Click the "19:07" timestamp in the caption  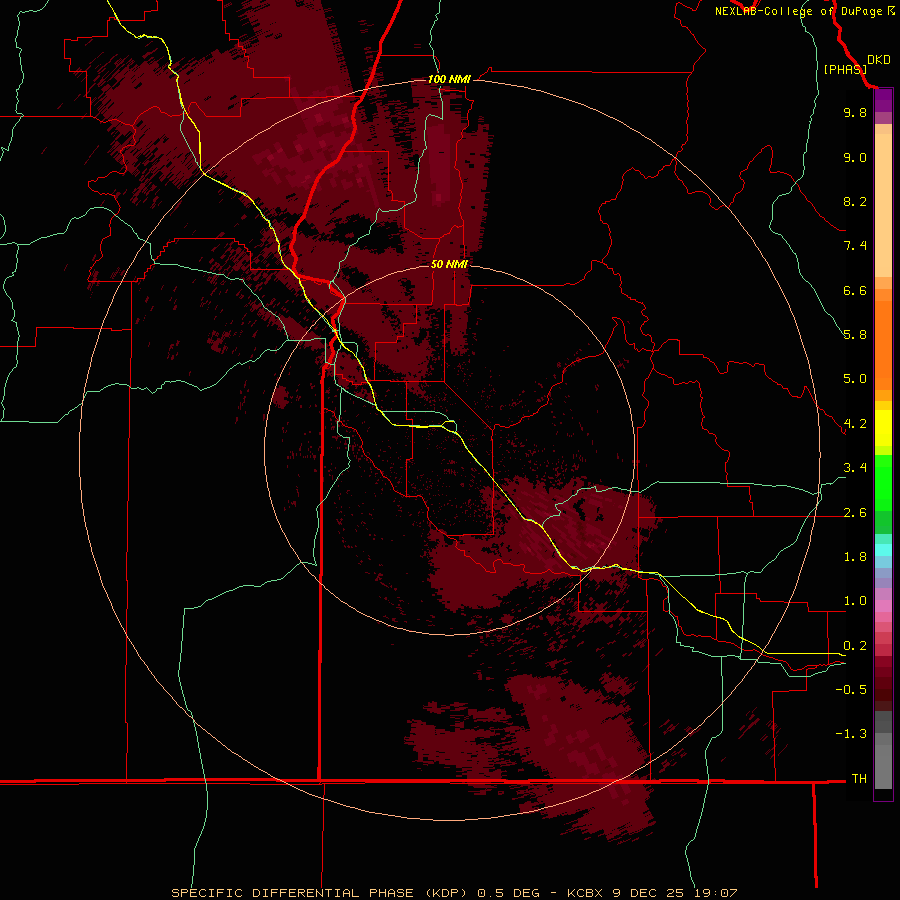coord(716,893)
